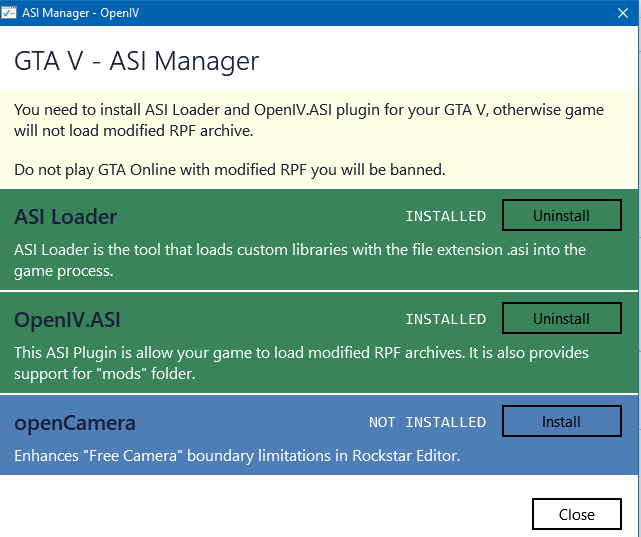Click the GTA V - ASI Manager heading

tap(137, 61)
